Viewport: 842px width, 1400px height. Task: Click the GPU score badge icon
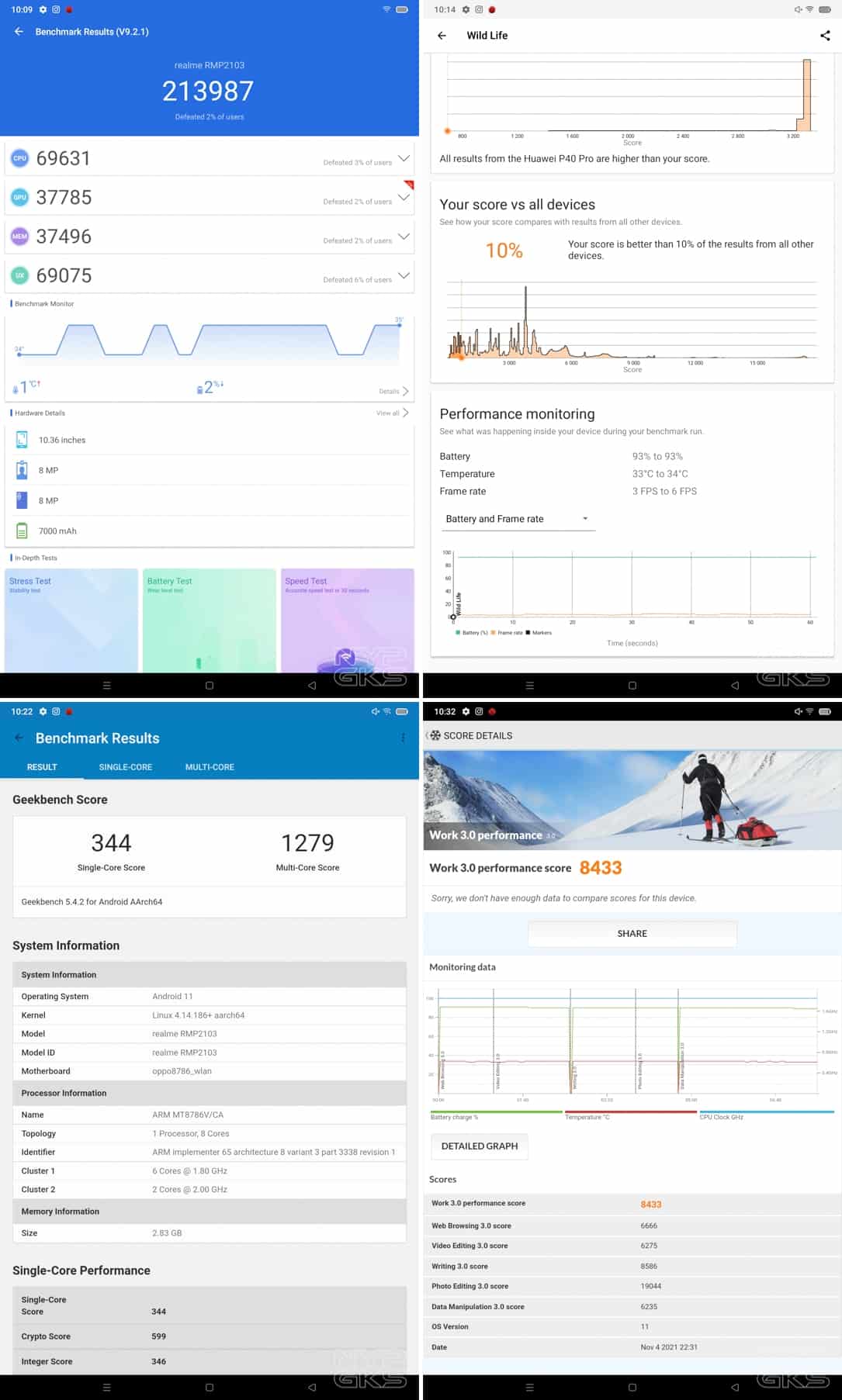point(19,198)
